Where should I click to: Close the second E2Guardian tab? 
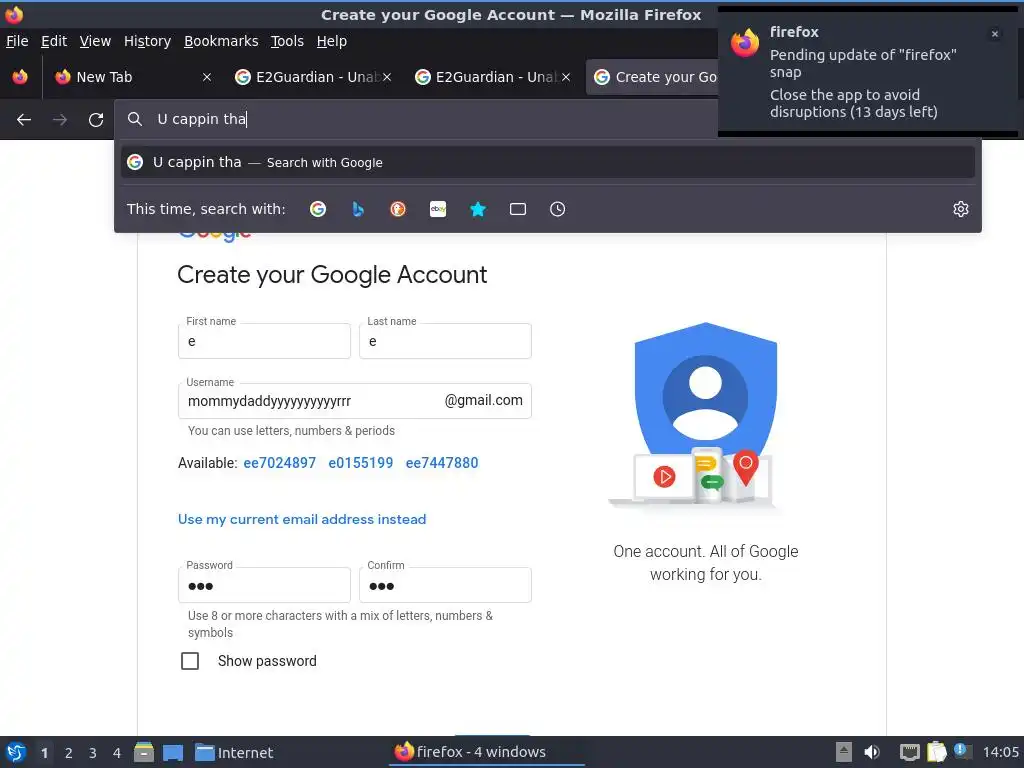click(566, 77)
